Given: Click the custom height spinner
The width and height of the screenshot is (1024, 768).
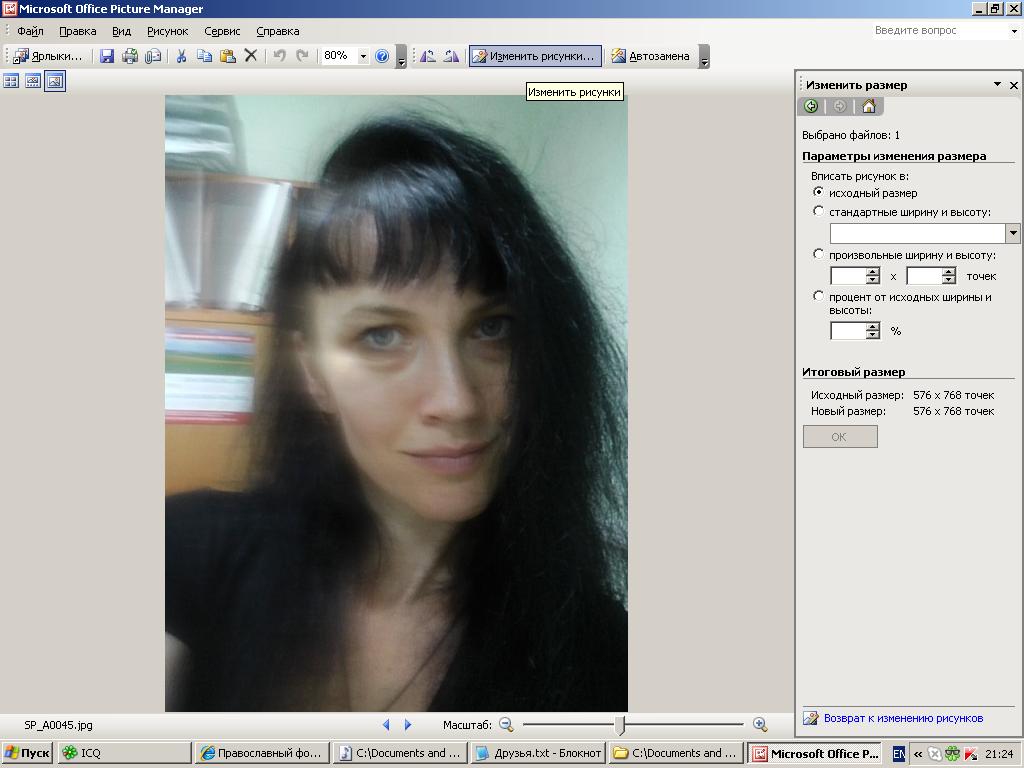Looking at the screenshot, I should pos(949,276).
